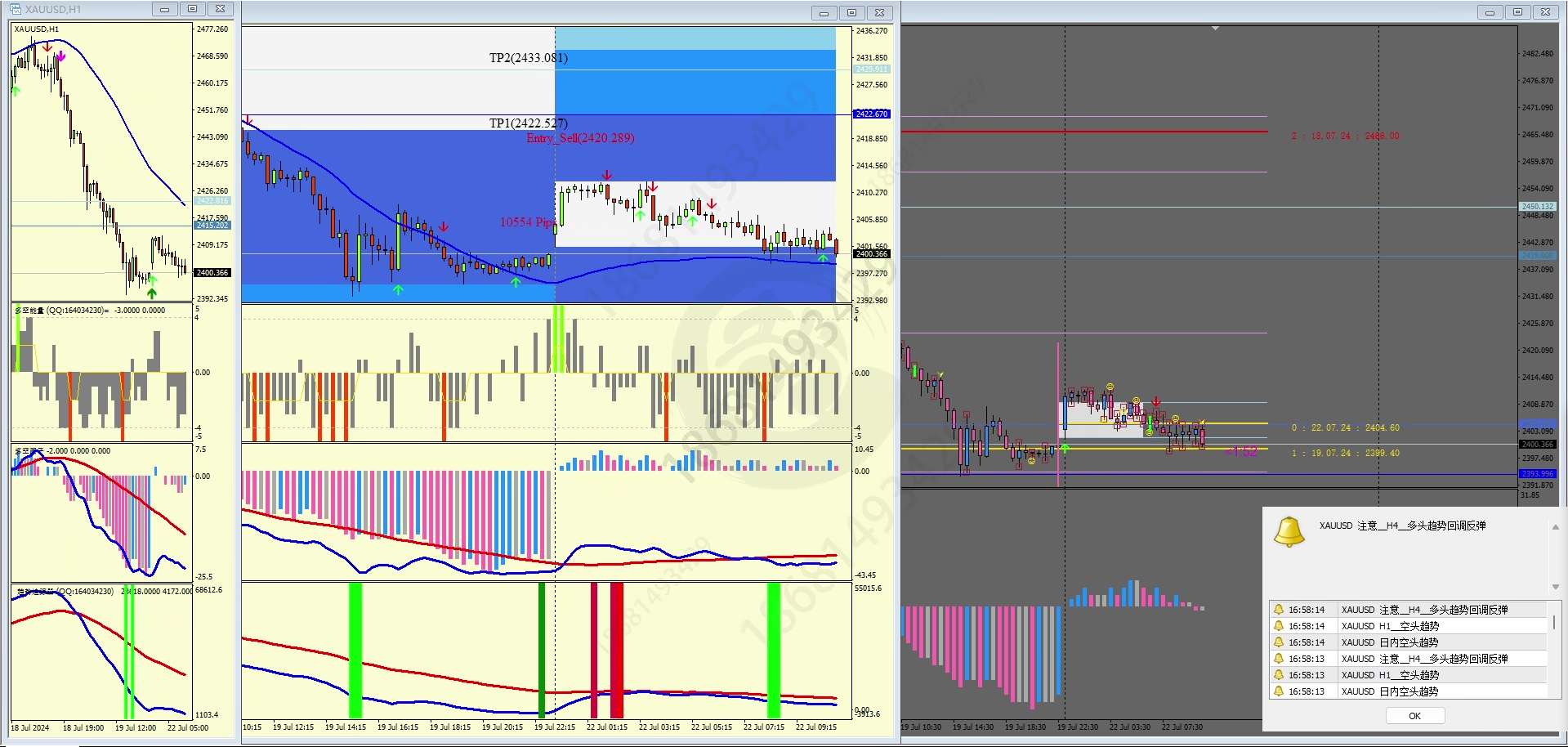Click the bell icon of the first alert row
The width and height of the screenshot is (1568, 747).
click(x=1279, y=610)
